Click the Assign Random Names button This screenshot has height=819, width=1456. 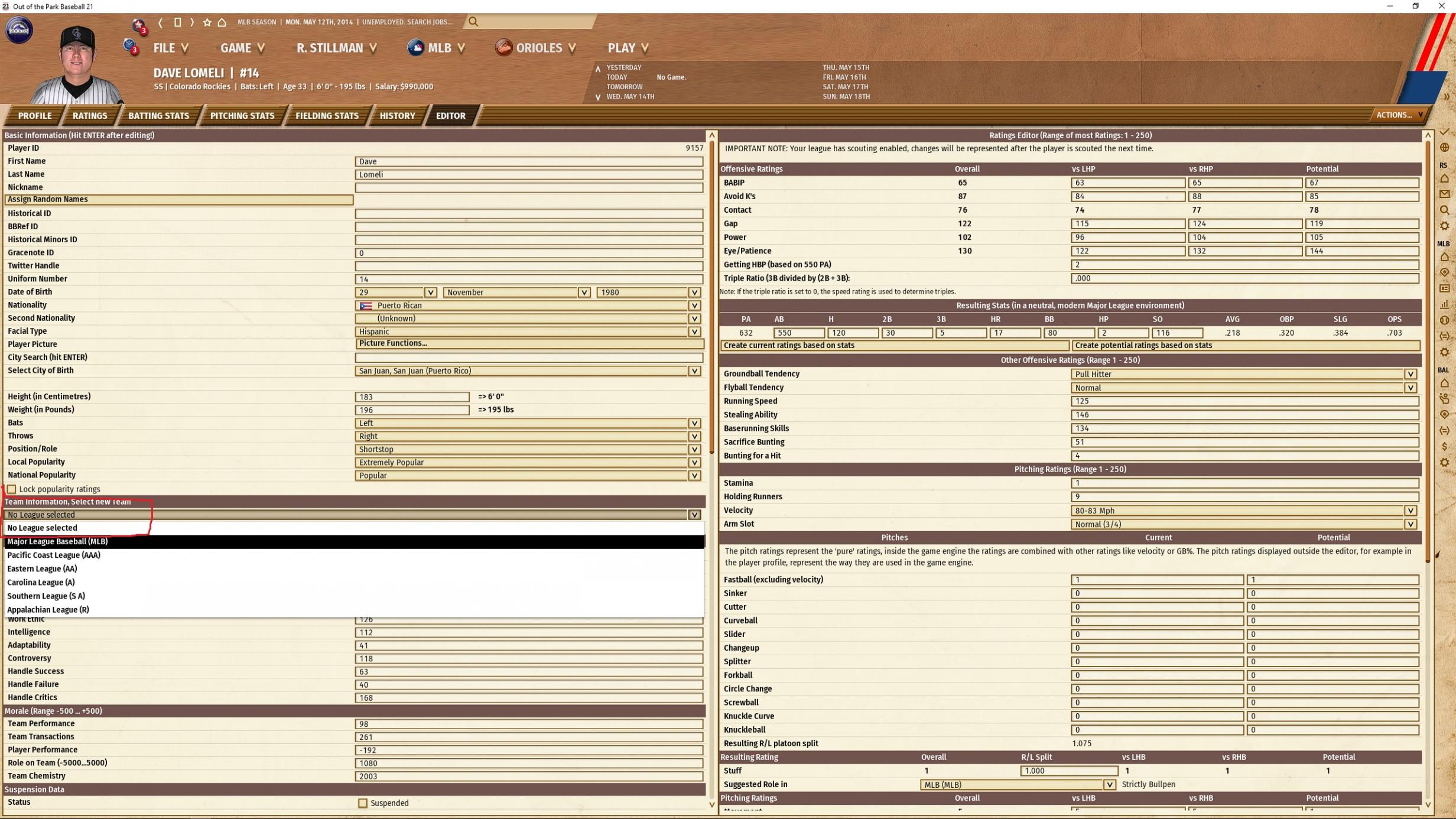179,200
